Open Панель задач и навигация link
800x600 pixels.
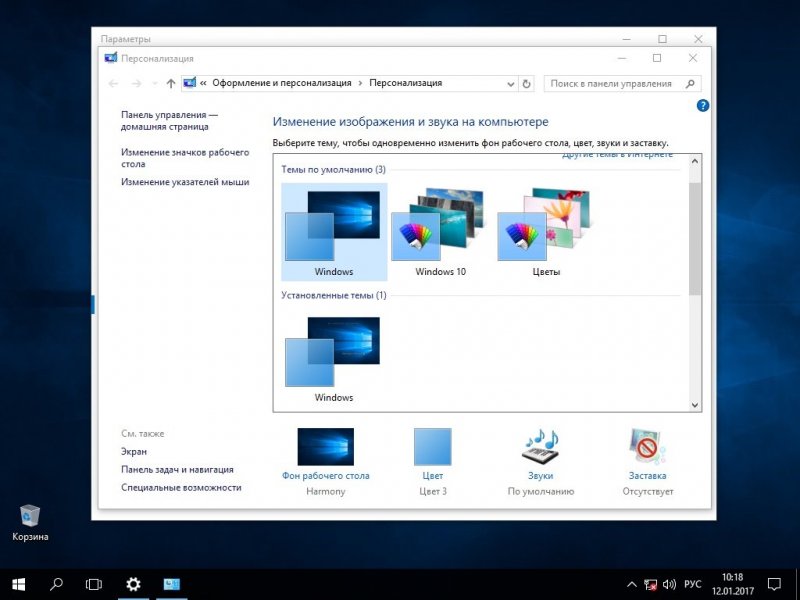[x=177, y=469]
